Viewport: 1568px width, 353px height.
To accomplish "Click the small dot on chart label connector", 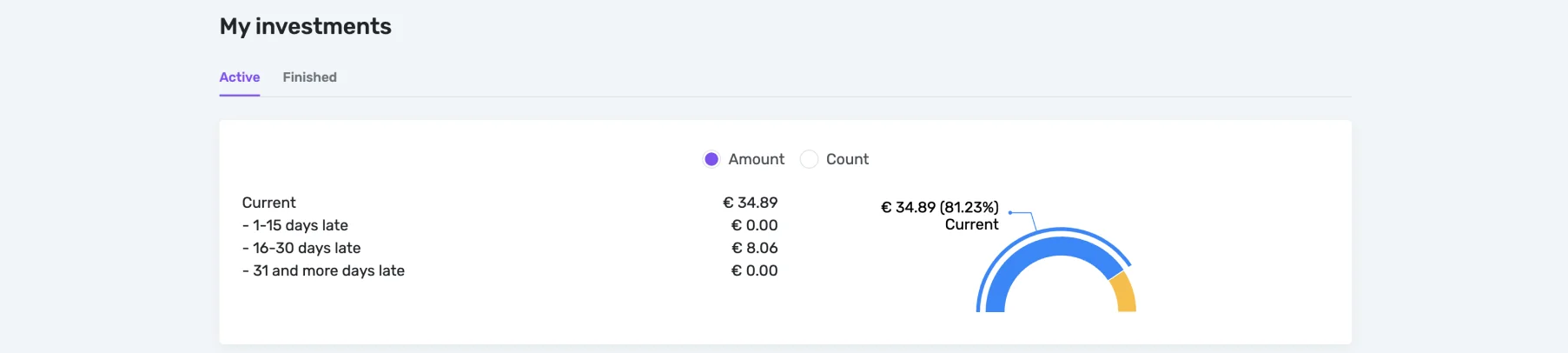I will coord(1009,212).
